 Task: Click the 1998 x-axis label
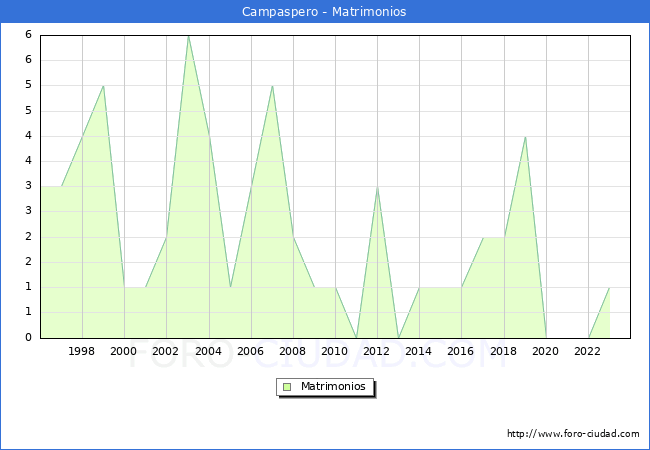point(82,351)
